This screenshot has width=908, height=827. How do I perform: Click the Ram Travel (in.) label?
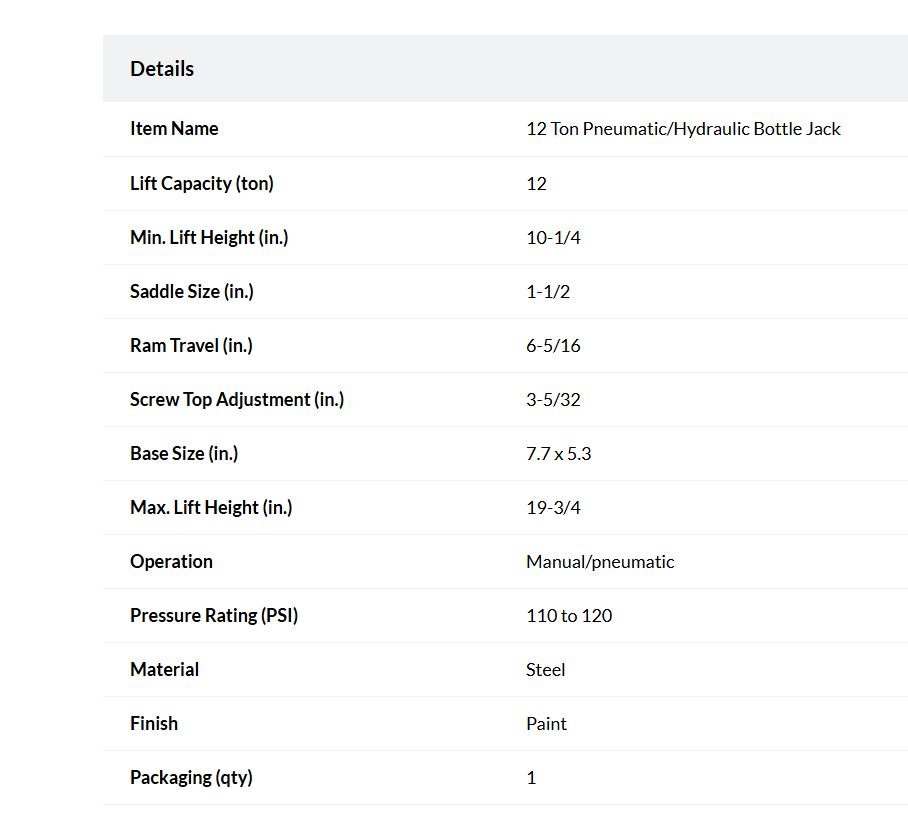[191, 346]
